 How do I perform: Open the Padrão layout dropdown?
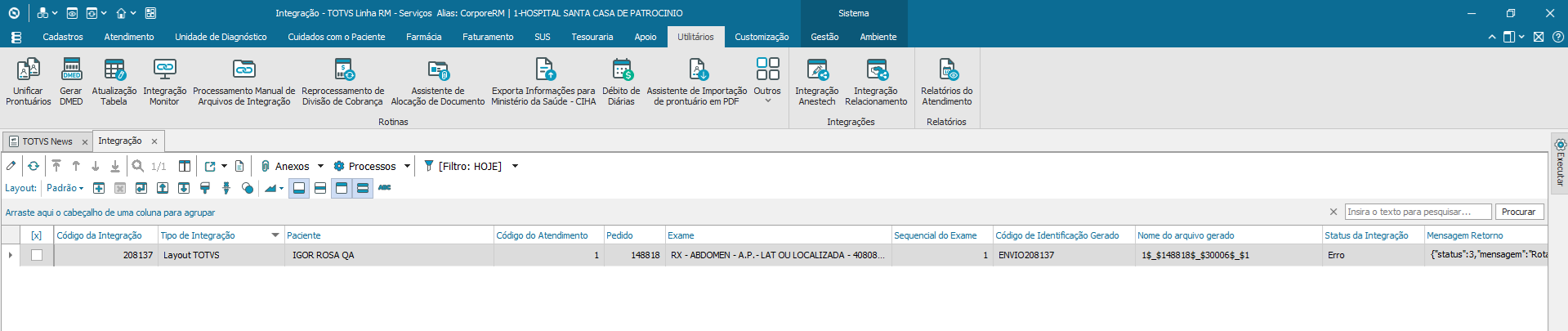(65, 188)
